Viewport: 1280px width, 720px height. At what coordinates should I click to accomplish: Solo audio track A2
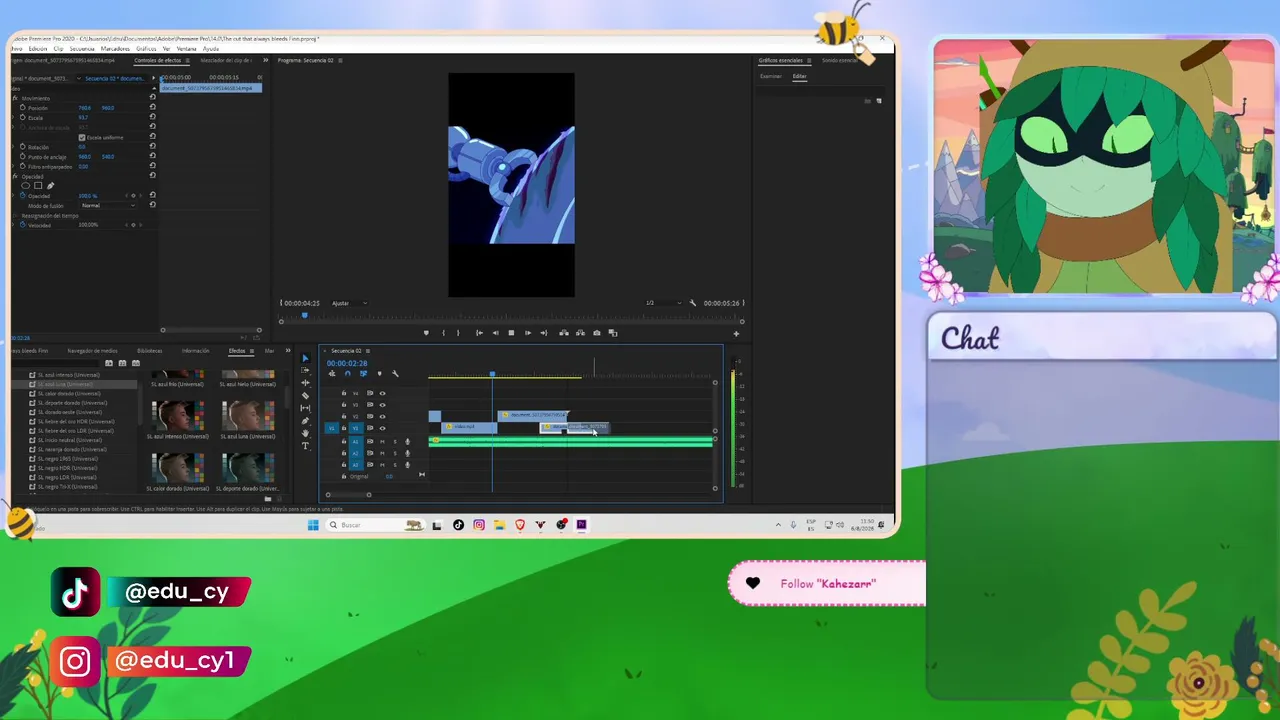[x=394, y=453]
